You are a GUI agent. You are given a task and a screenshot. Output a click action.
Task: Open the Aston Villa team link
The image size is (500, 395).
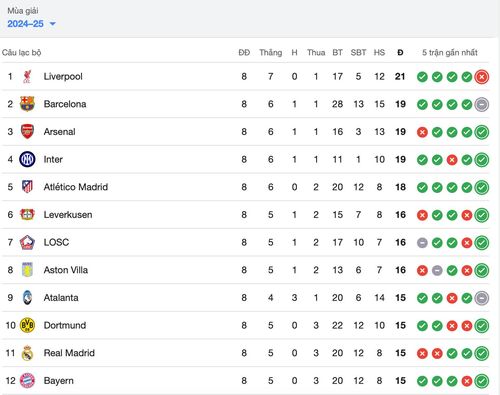pos(66,270)
